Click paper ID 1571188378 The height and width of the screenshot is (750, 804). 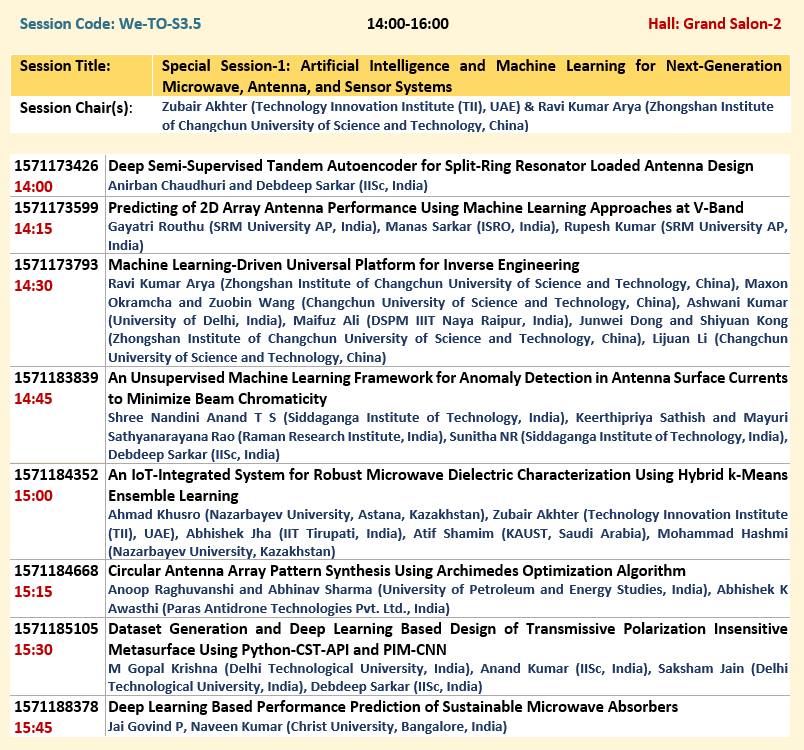(x=55, y=707)
